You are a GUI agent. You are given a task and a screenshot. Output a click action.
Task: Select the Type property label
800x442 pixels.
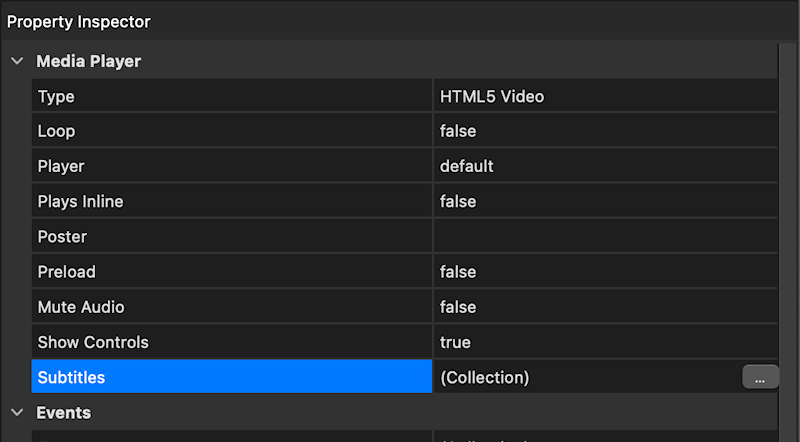tap(56, 97)
